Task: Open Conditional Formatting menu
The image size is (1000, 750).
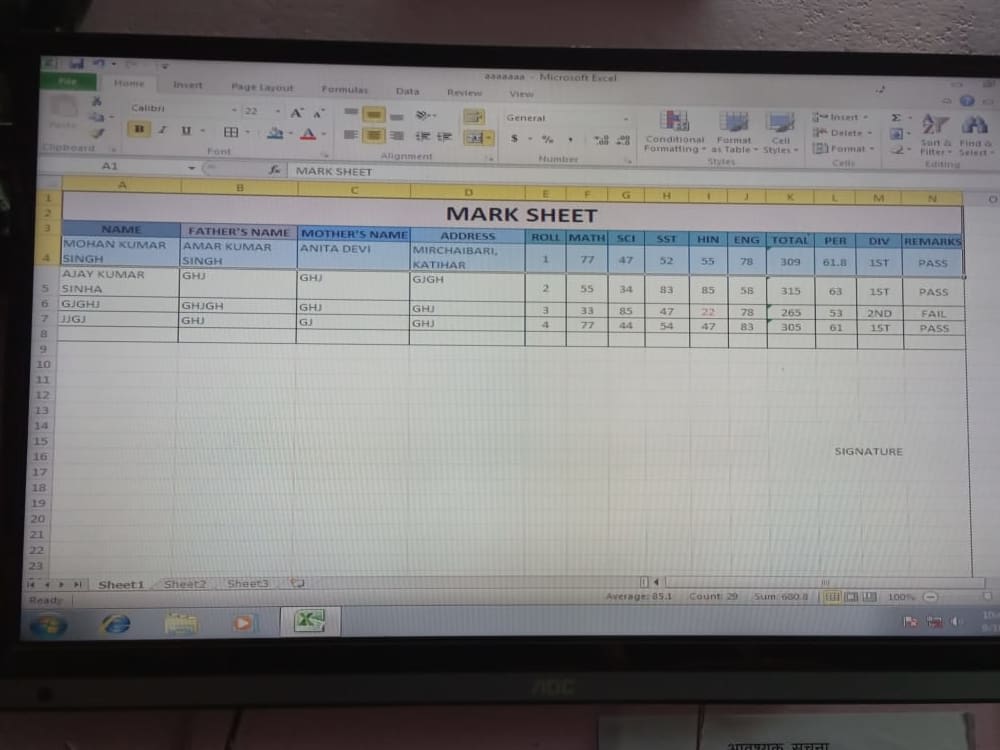Action: click(x=674, y=132)
